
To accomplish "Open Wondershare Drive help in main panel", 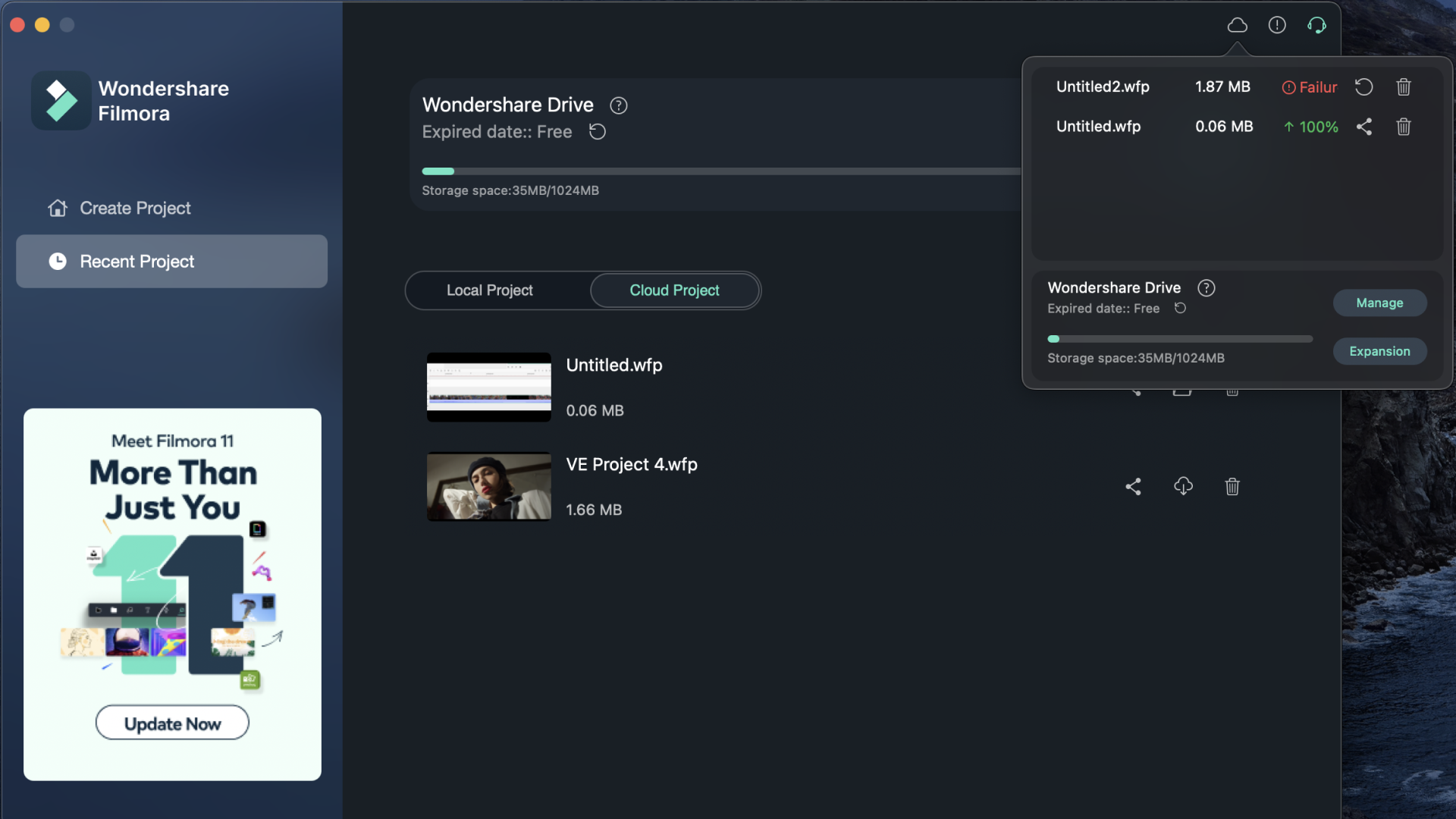I will pos(619,105).
